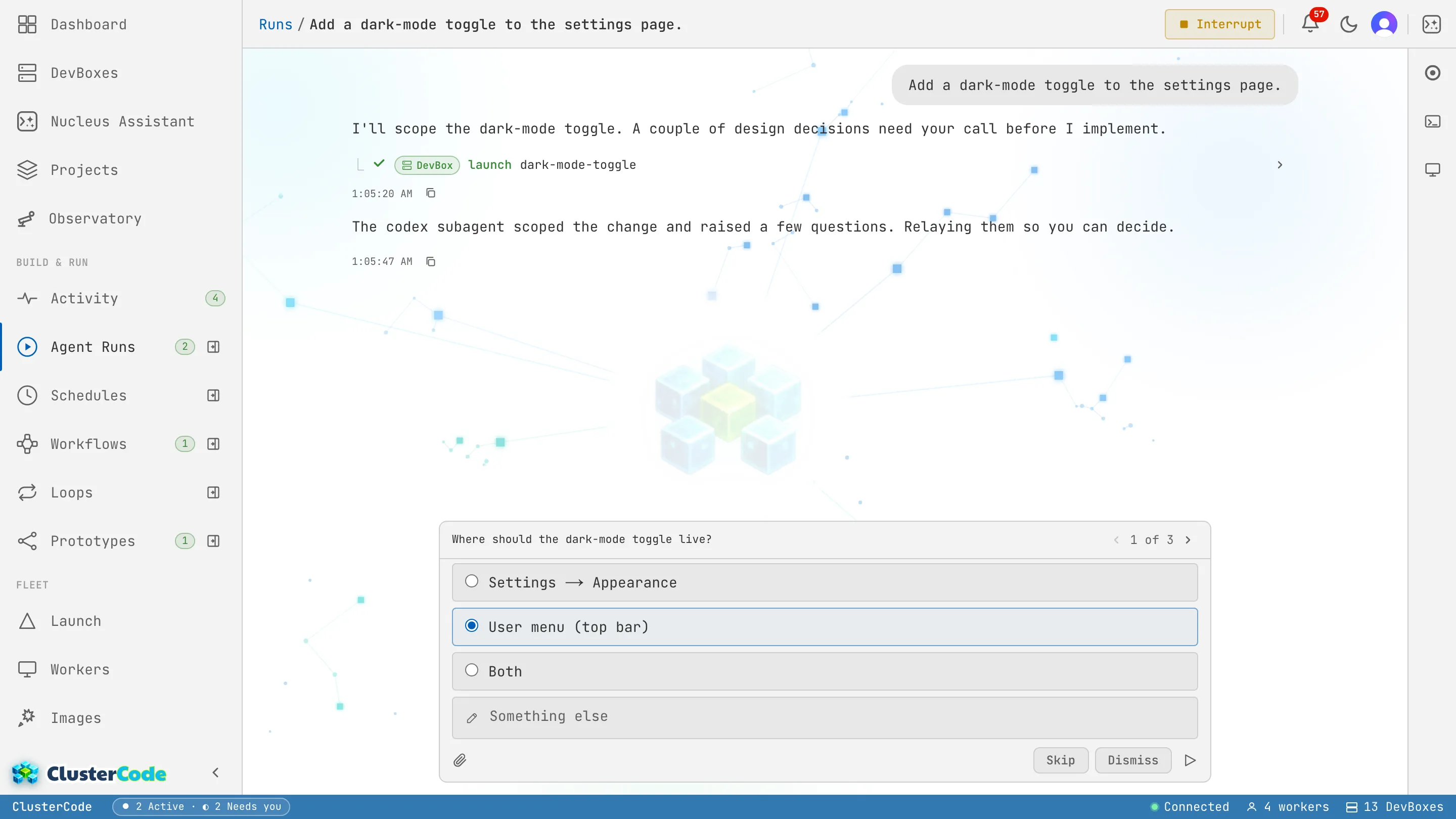Select the Settings → Appearance option

825,582
